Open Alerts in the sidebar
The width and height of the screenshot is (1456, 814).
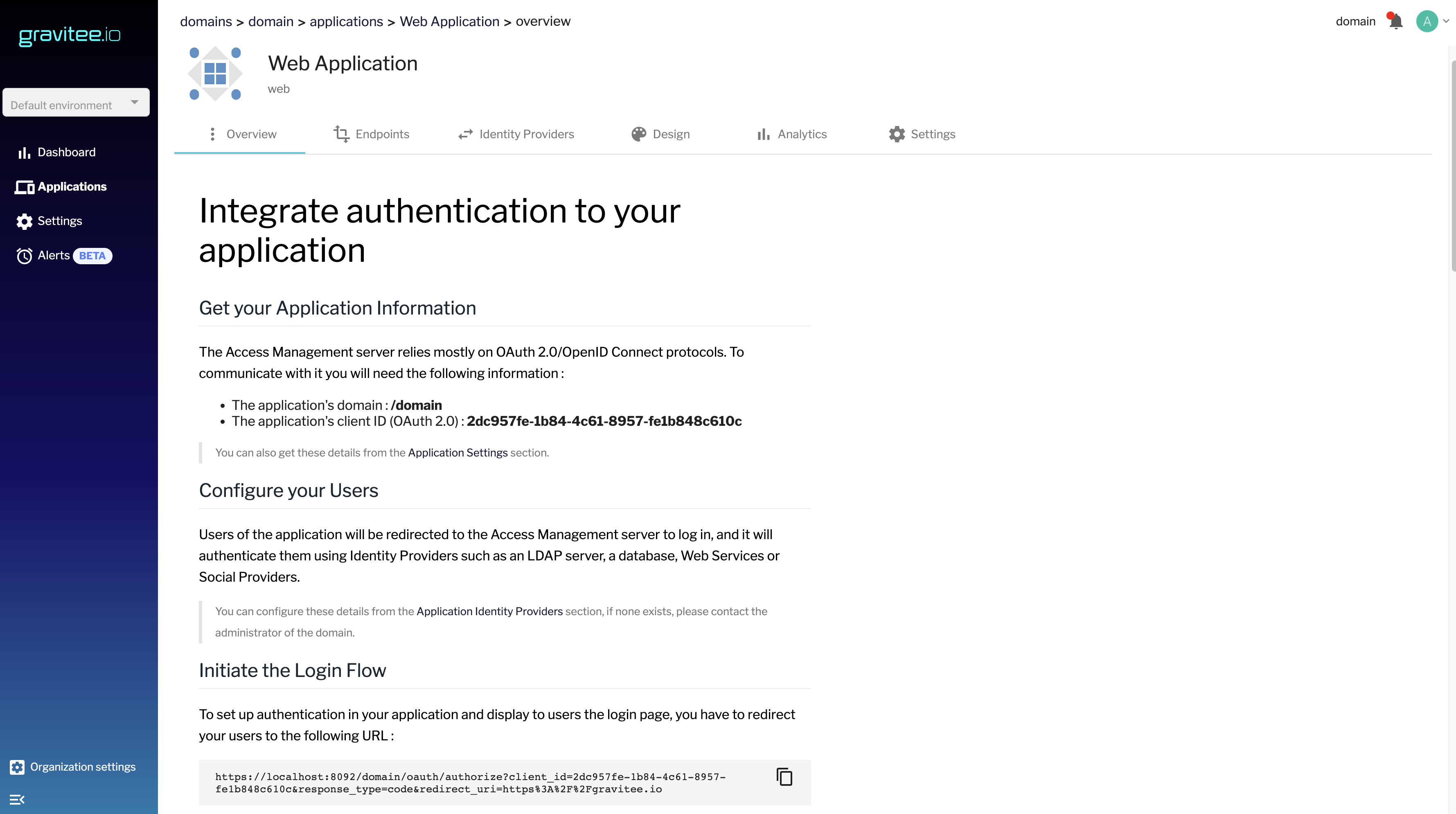[54, 255]
